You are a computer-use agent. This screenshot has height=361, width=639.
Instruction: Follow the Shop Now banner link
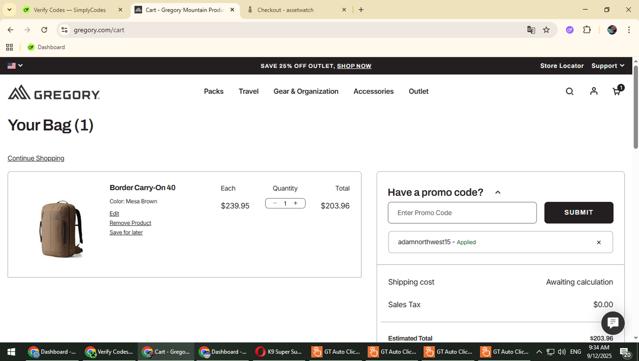click(354, 66)
